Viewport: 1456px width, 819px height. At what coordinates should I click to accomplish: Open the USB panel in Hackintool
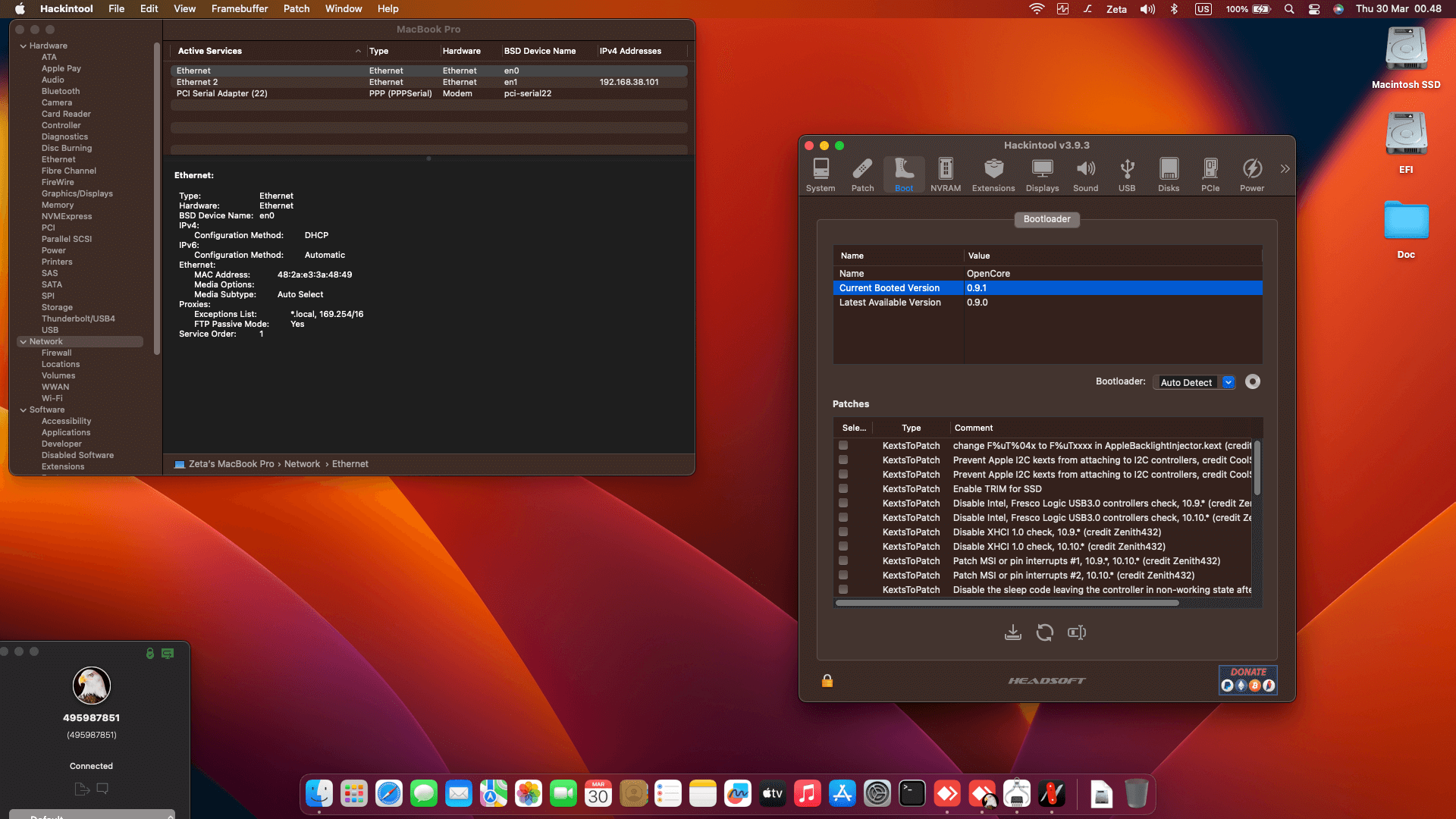[x=1127, y=174]
